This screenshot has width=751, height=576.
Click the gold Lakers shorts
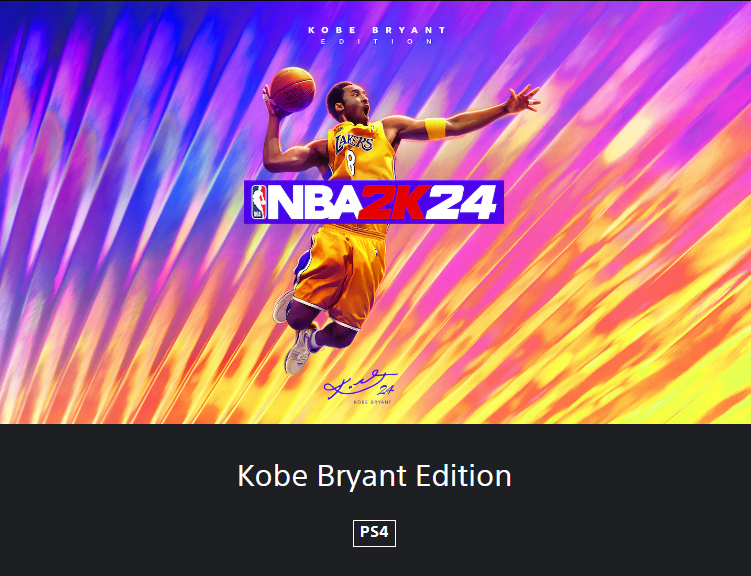pyautogui.click(x=340, y=275)
